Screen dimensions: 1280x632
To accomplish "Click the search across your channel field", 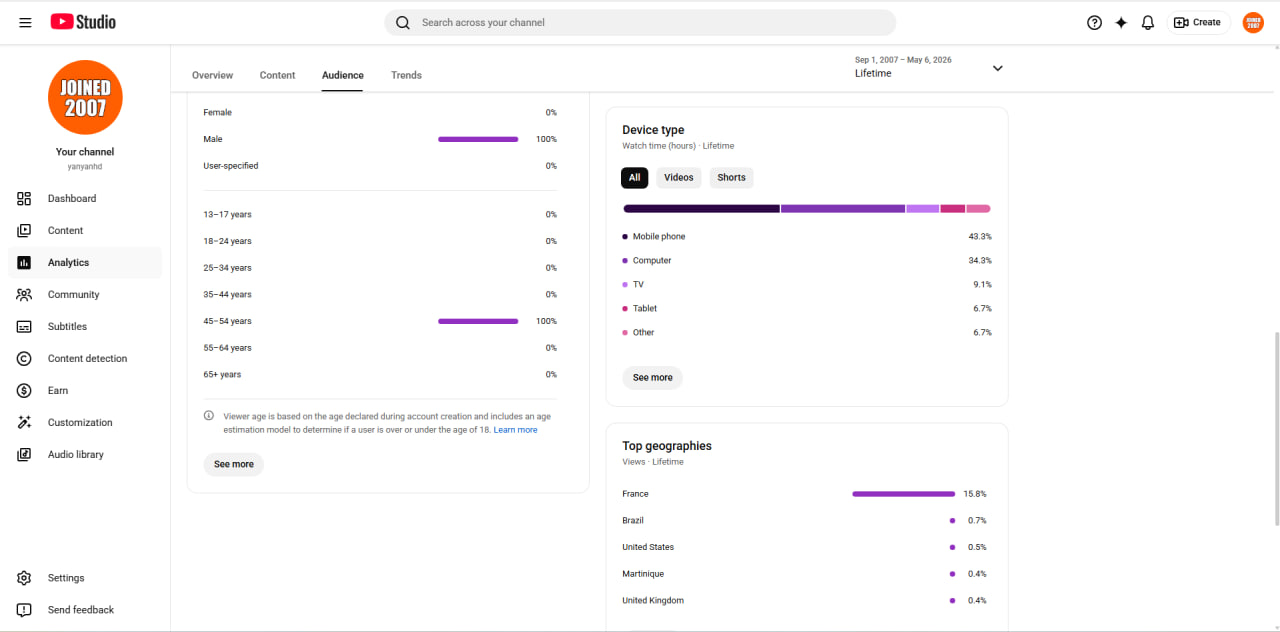I will (640, 22).
